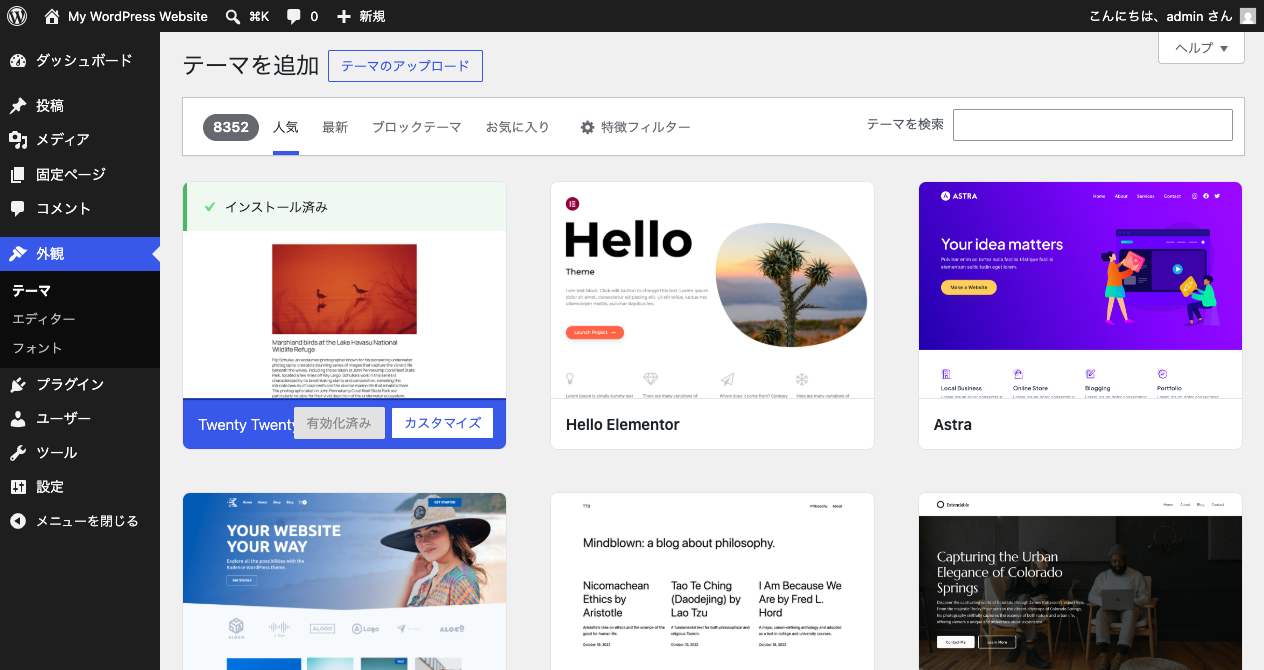This screenshot has width=1264, height=670.
Task: Open the site home icon
Action: tap(52, 16)
